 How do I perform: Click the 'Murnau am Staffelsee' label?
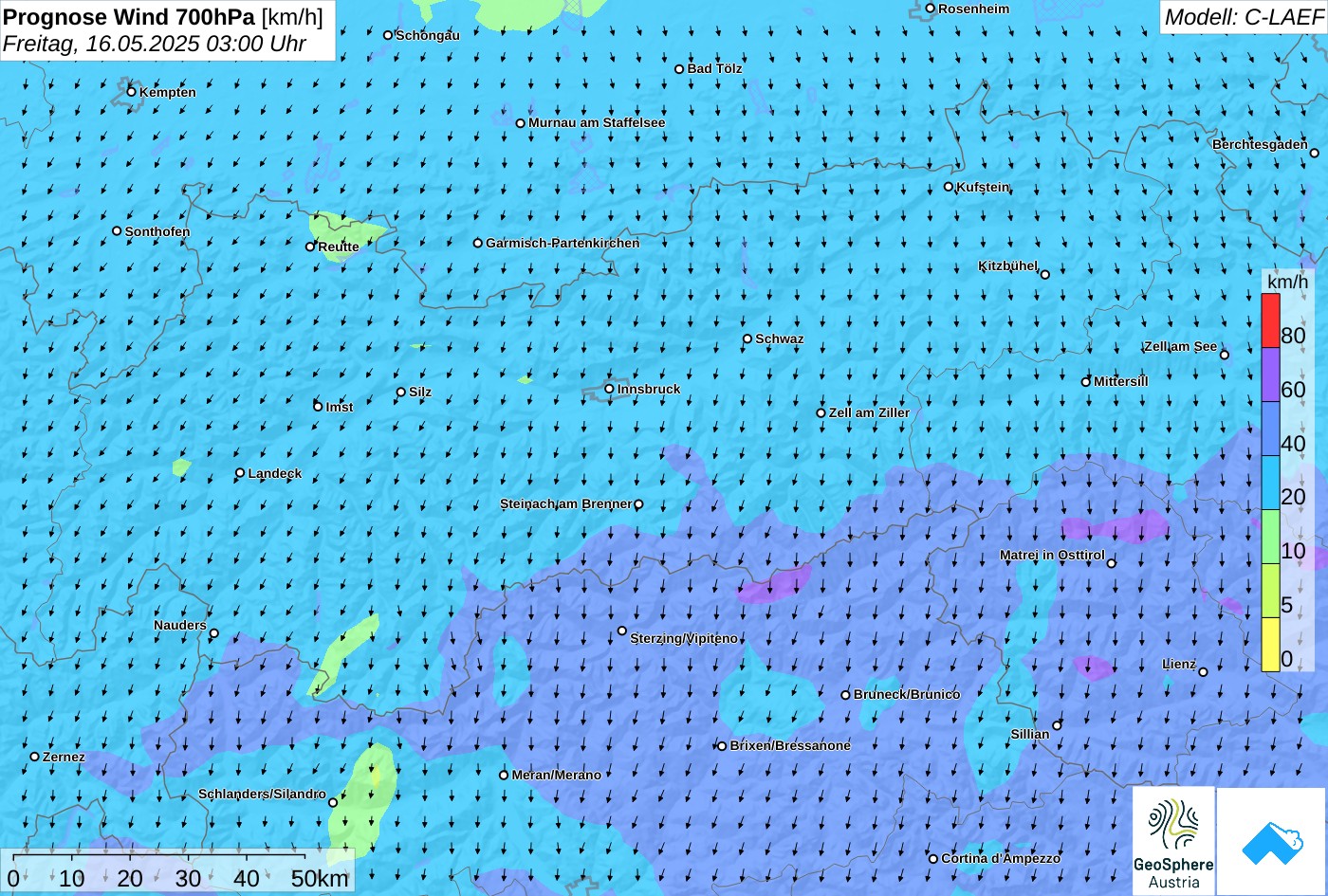coord(597,122)
